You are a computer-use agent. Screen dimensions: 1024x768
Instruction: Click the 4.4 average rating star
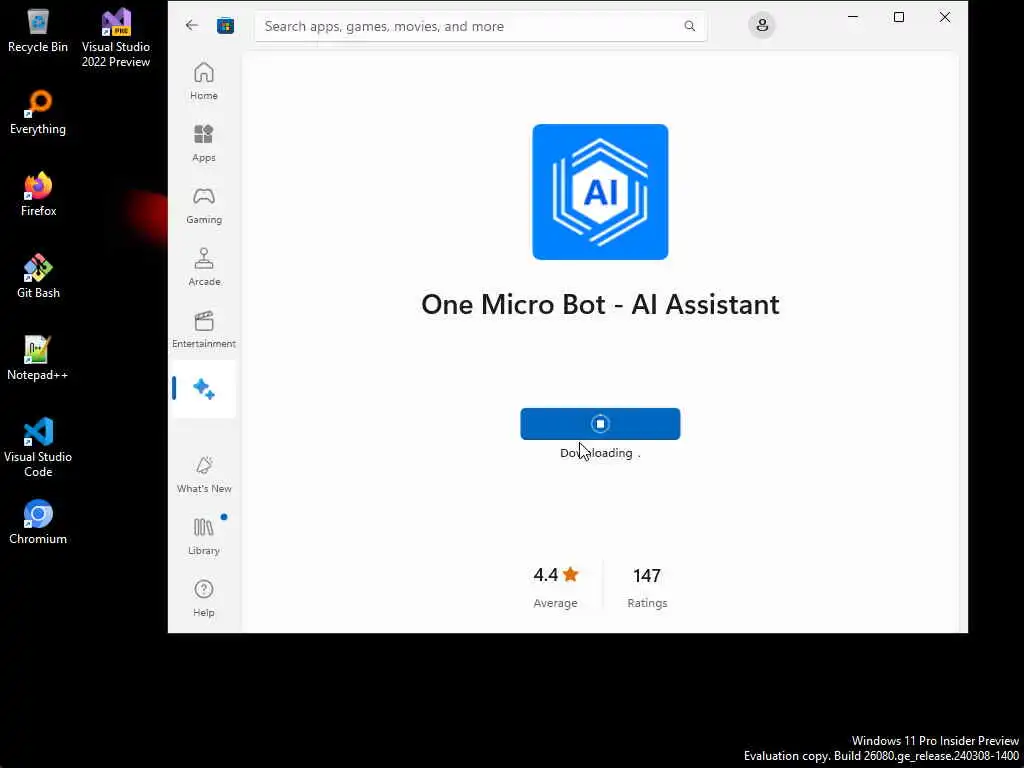(x=570, y=575)
